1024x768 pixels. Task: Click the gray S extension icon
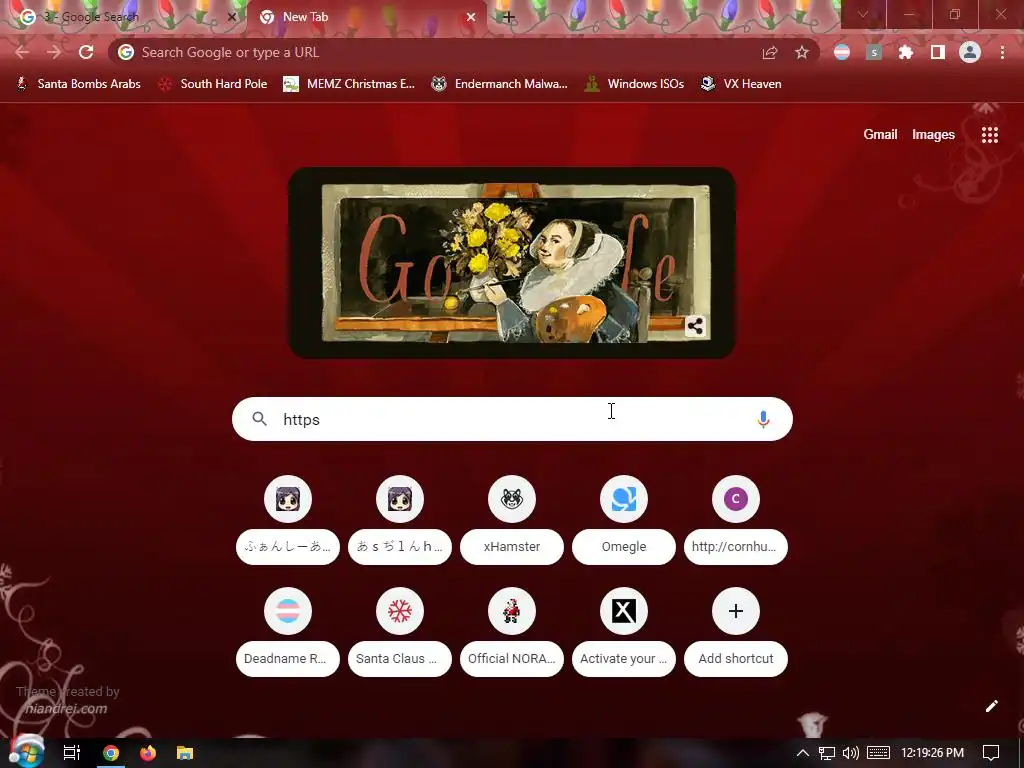tap(874, 52)
